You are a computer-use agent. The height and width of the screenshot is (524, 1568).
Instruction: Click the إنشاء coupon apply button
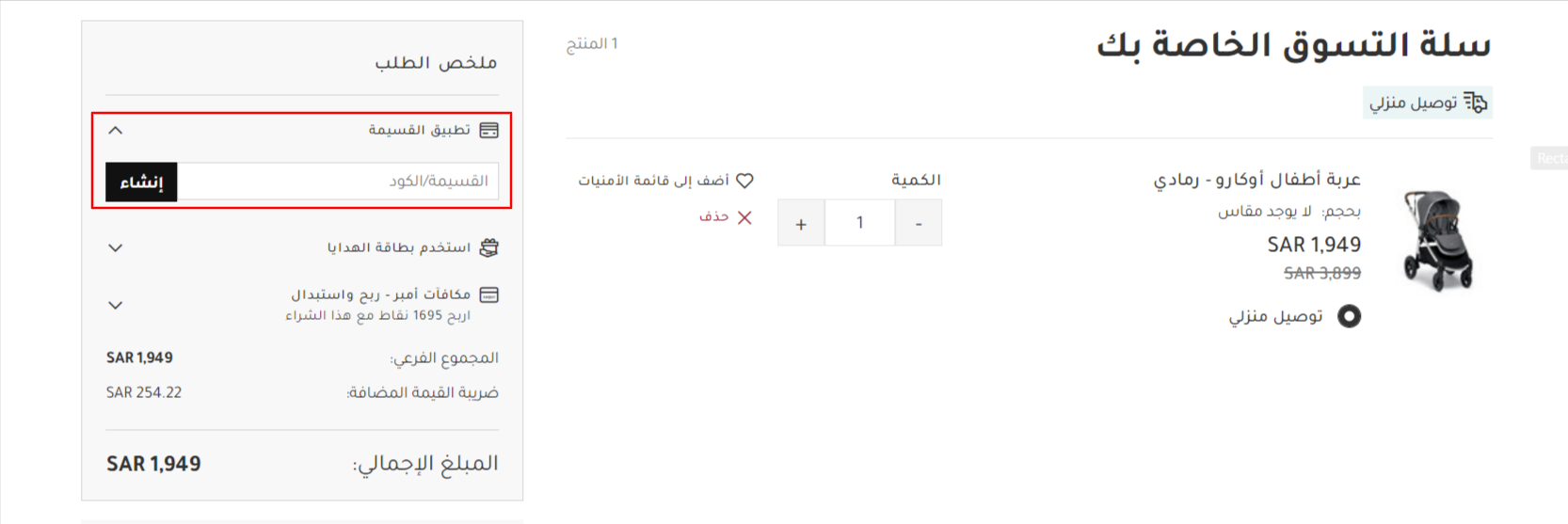(x=141, y=182)
